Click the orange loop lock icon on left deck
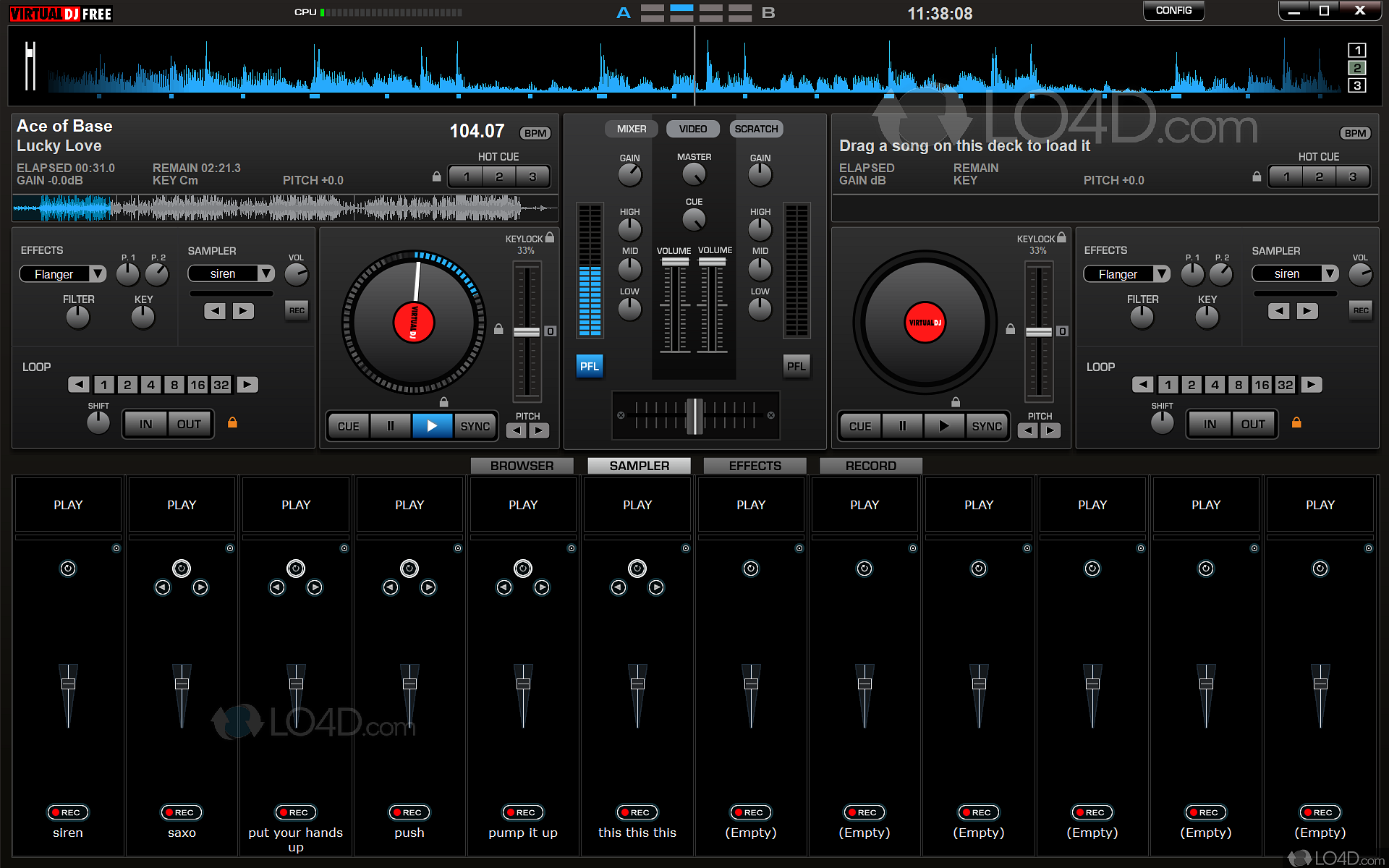This screenshot has height=868, width=1389. pyautogui.click(x=232, y=422)
